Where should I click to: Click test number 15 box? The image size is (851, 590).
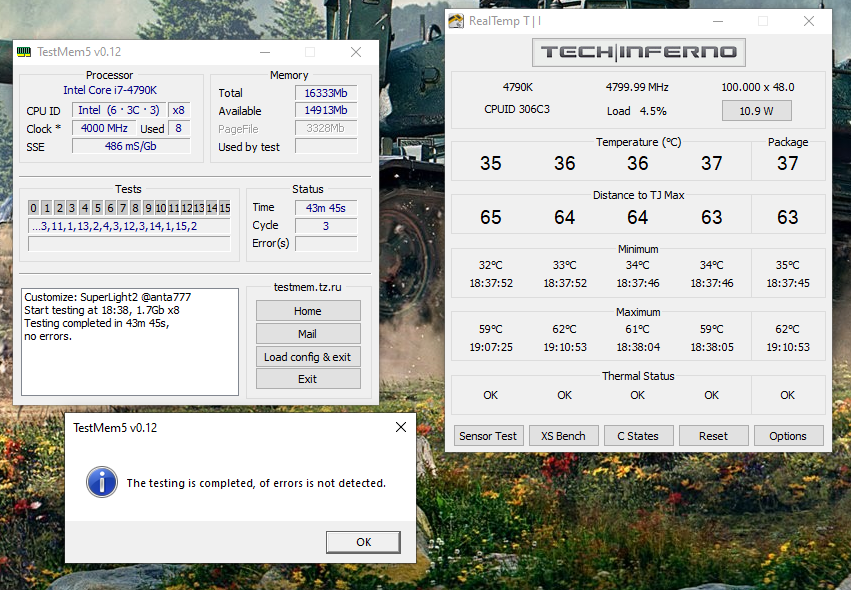[x=225, y=208]
